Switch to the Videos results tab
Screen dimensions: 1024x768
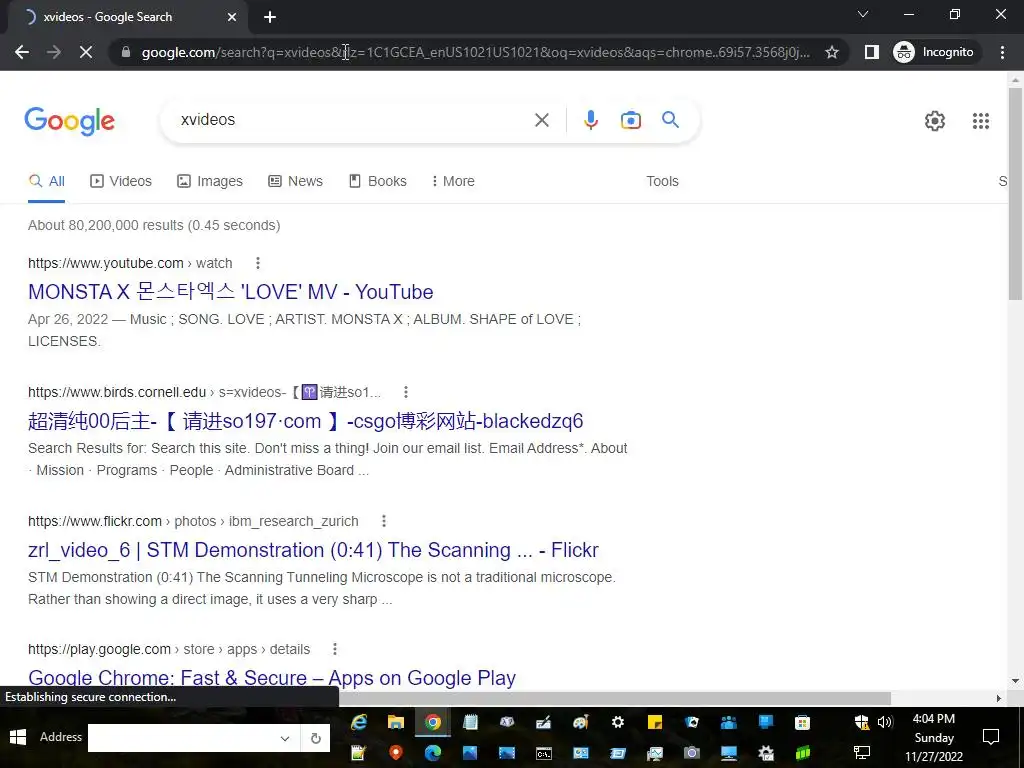pyautogui.click(x=121, y=181)
